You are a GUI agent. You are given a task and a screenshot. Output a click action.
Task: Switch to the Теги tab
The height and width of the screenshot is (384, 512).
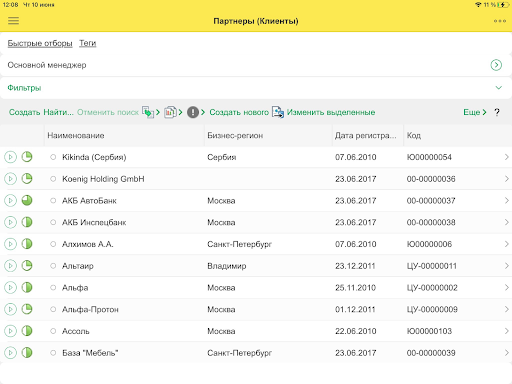(88, 43)
